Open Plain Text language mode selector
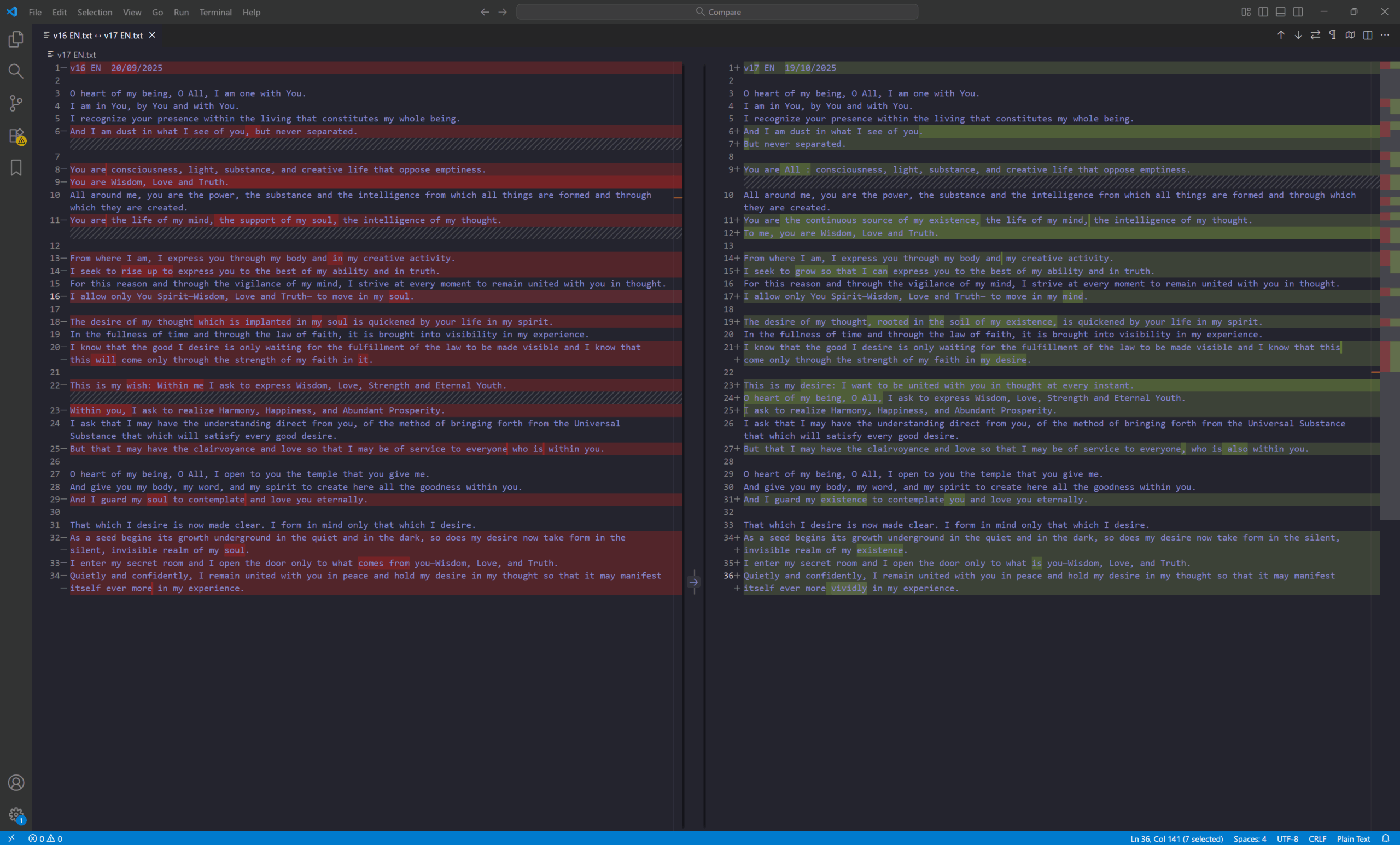This screenshot has width=1400, height=845. pos(1354,839)
